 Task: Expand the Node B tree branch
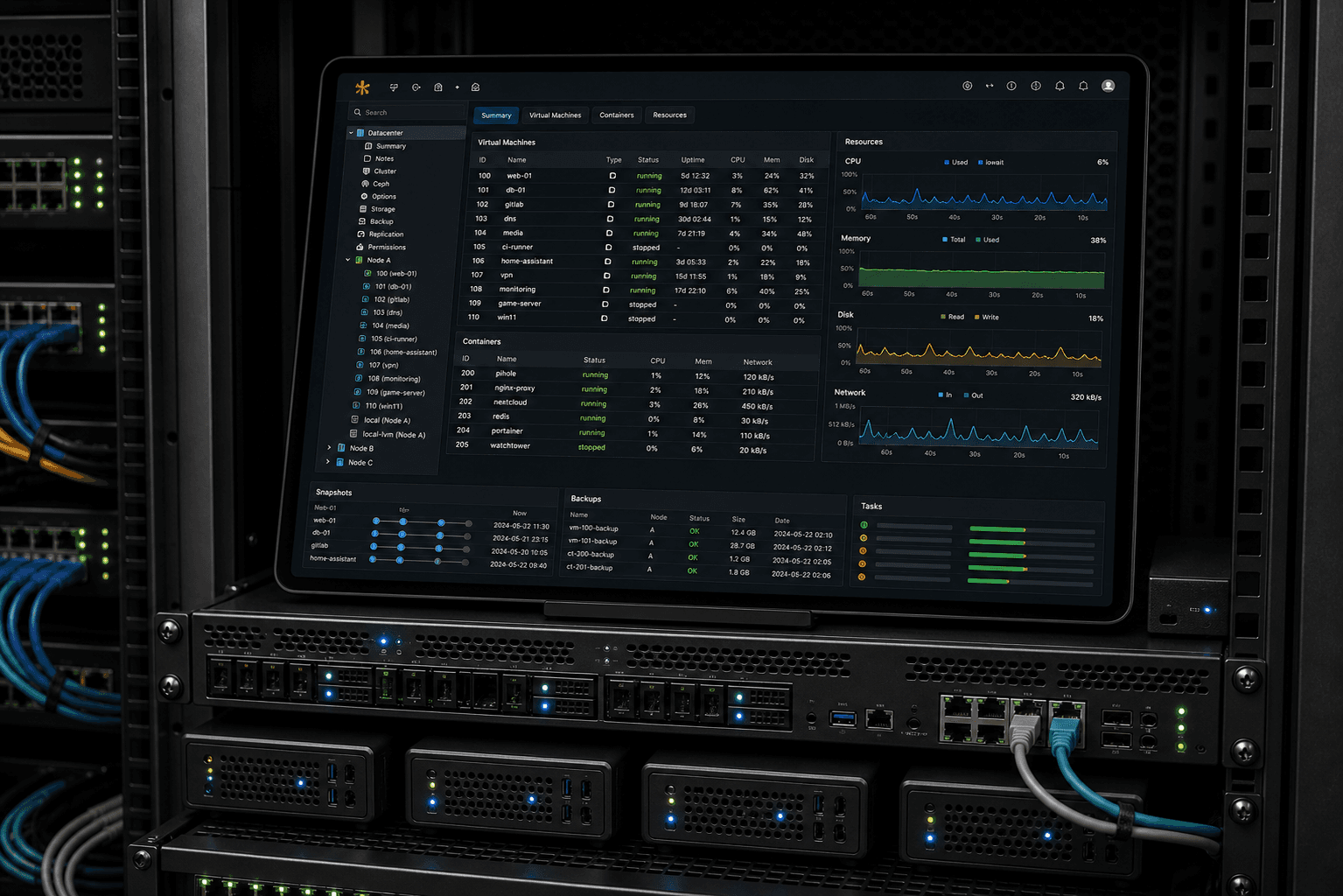coord(329,448)
